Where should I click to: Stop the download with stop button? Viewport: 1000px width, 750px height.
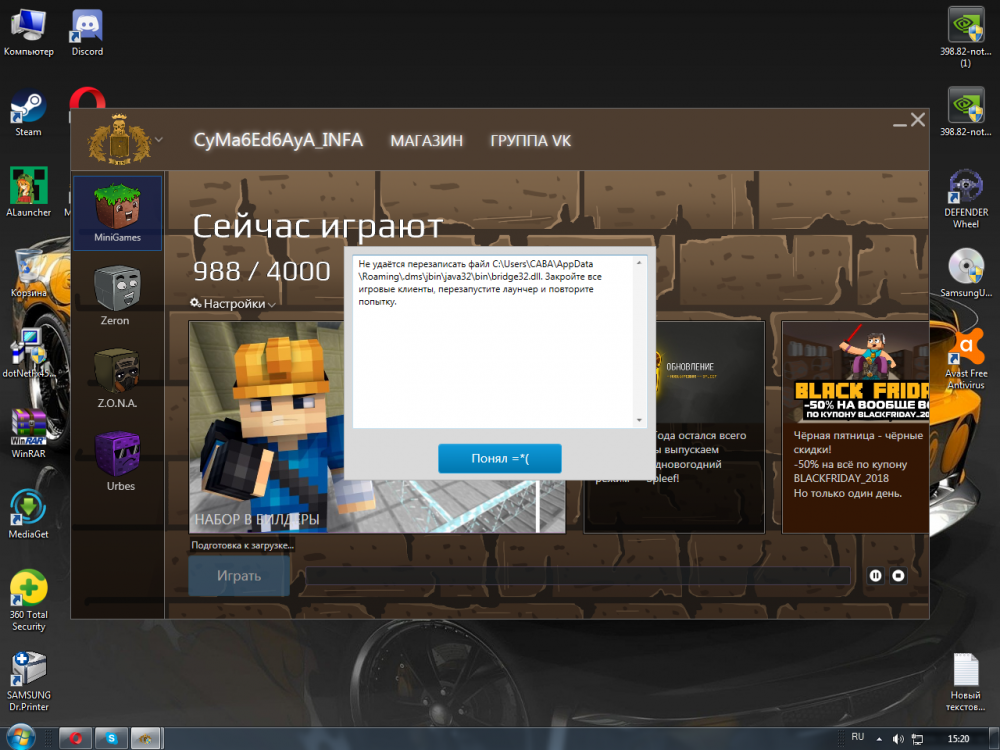pos(898,575)
